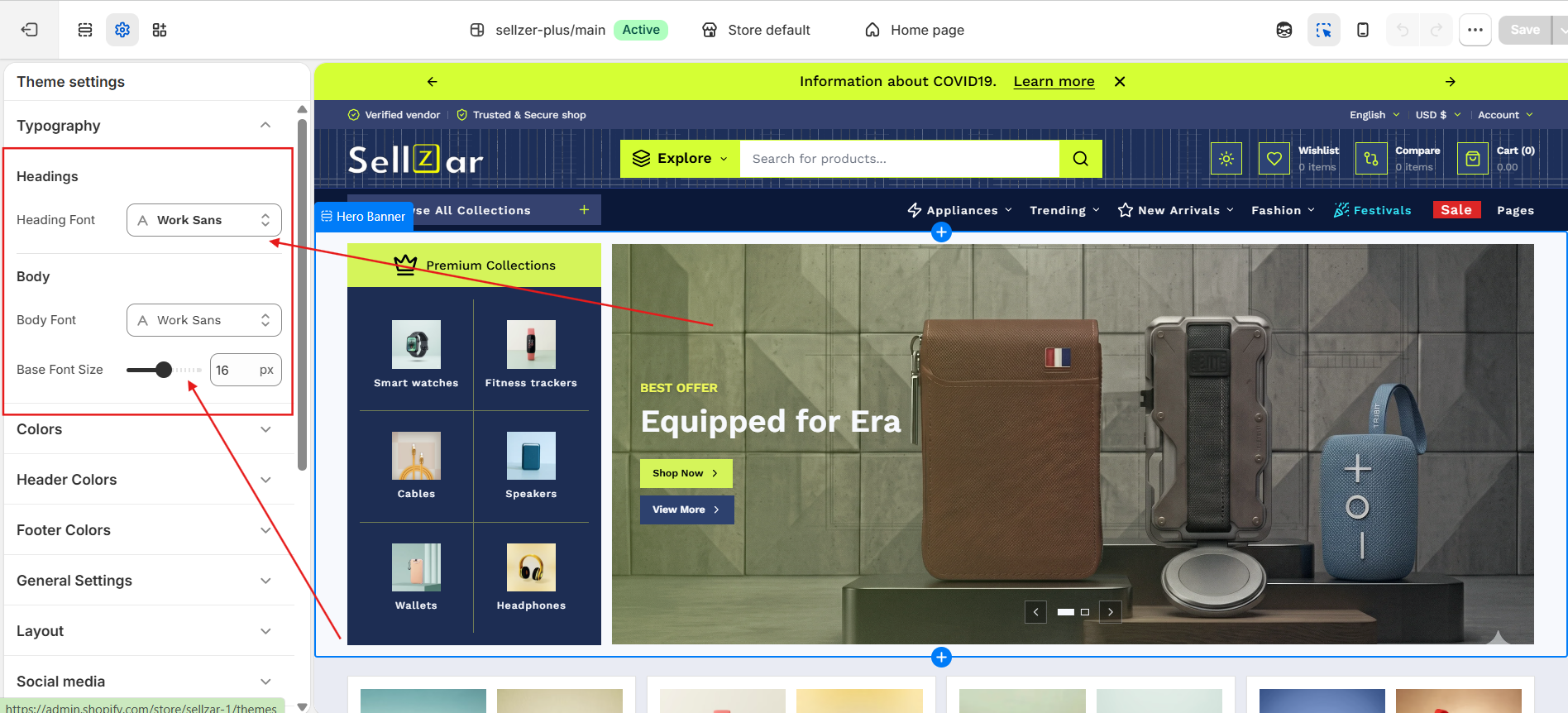Toggle the light/dark mode sun icon

[1226, 159]
